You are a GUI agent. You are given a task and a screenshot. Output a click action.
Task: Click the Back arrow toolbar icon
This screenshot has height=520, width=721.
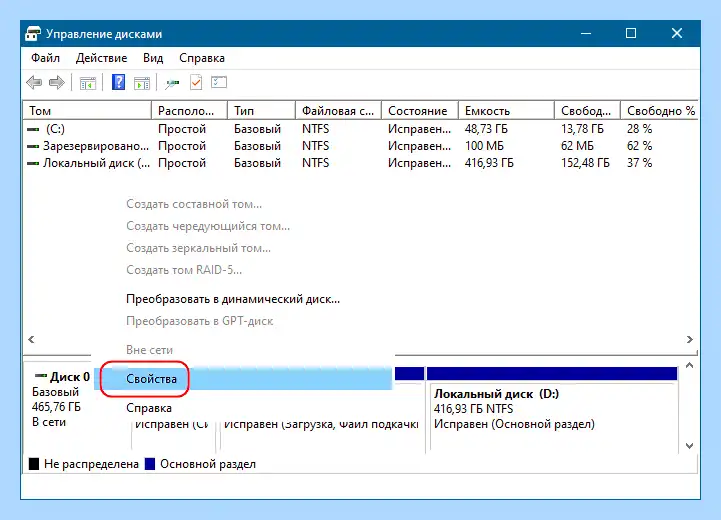tap(34, 83)
